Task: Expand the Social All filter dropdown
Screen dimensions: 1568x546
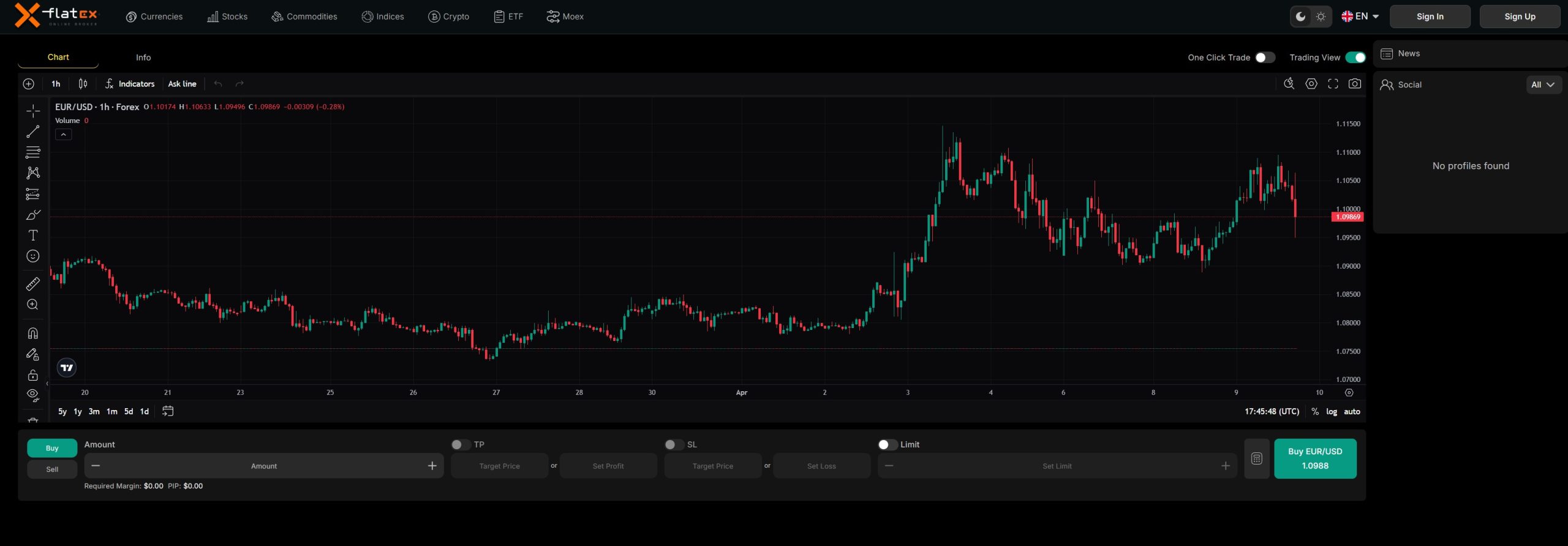Action: point(1543,85)
